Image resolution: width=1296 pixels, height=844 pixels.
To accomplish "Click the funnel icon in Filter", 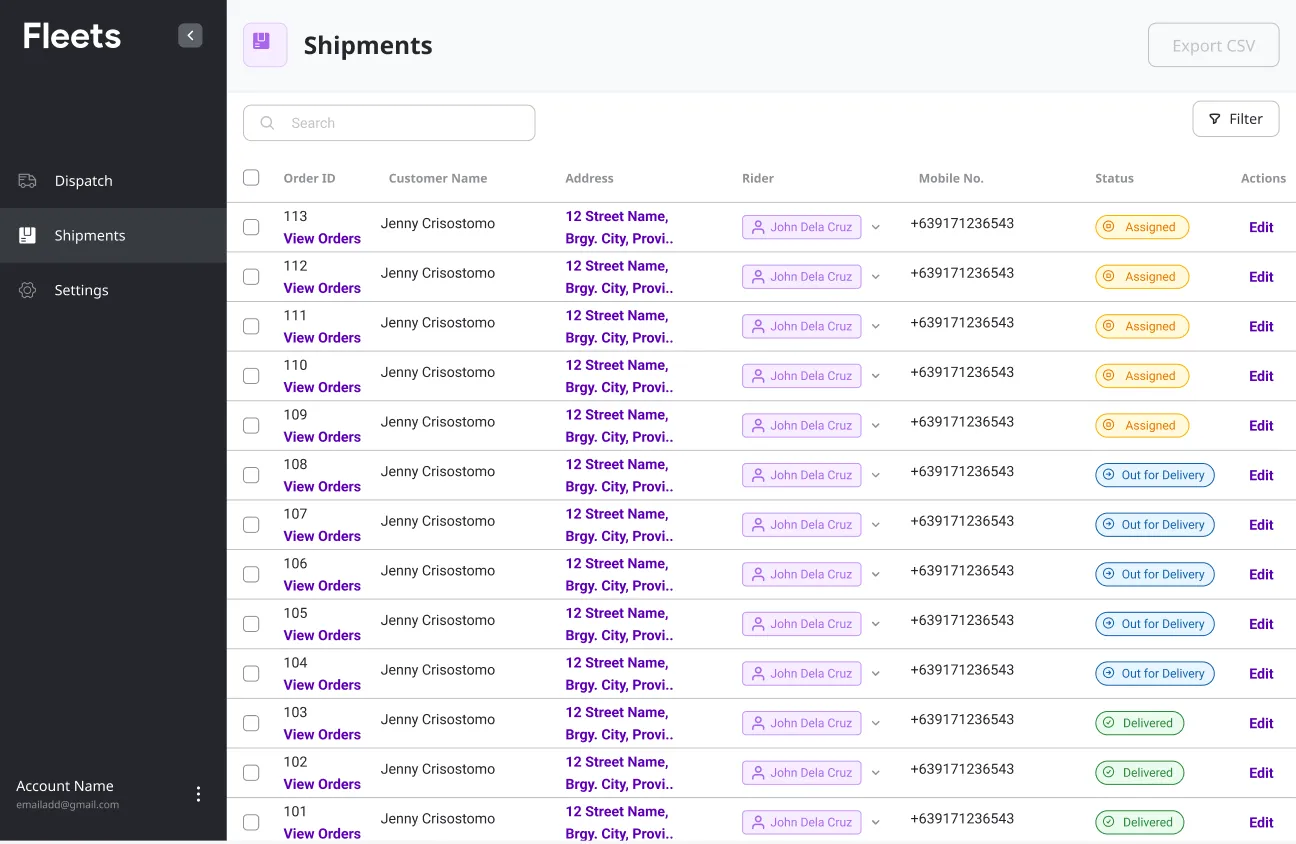I will click(x=1214, y=119).
